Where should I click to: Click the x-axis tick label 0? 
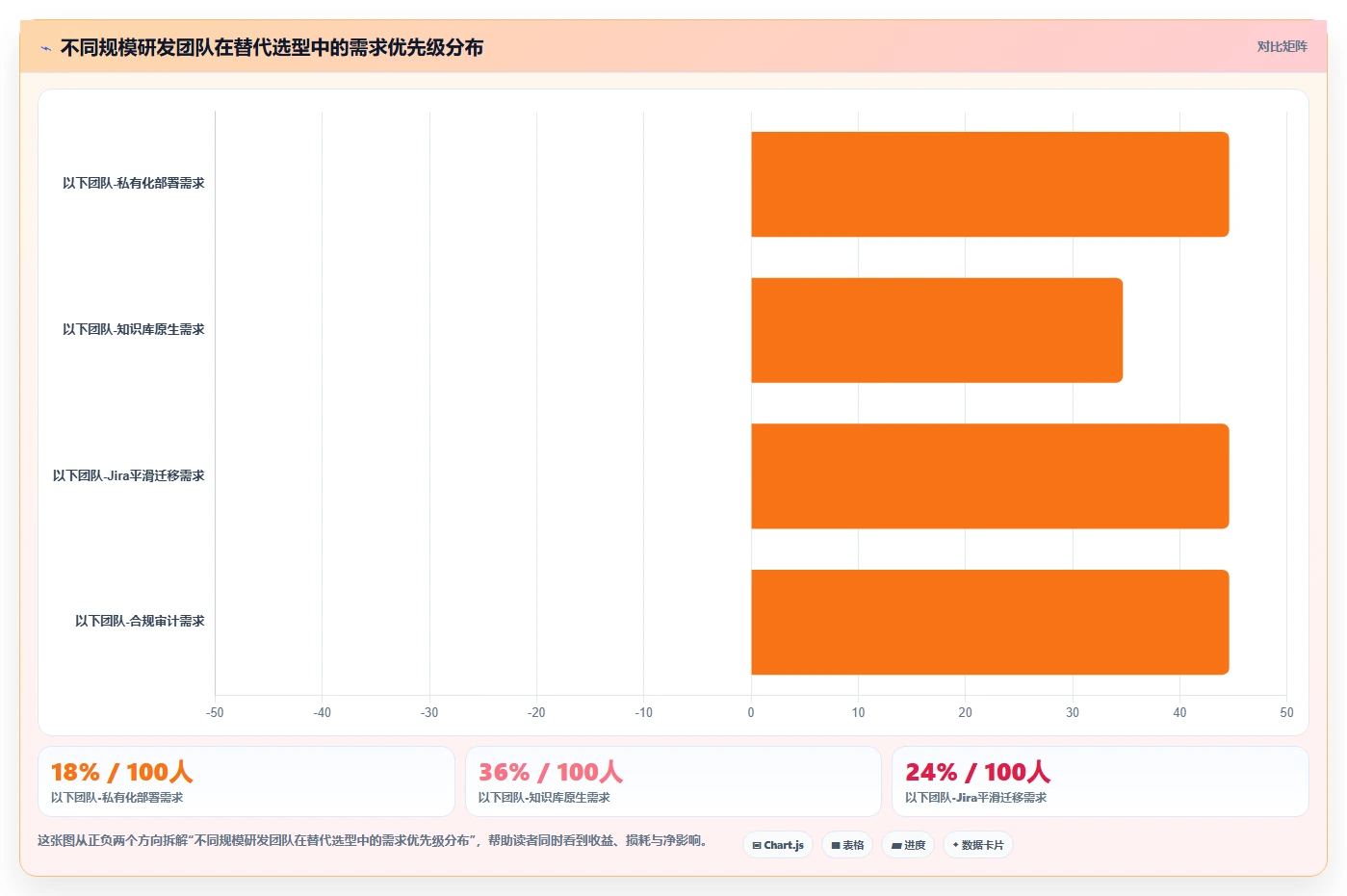click(x=751, y=712)
